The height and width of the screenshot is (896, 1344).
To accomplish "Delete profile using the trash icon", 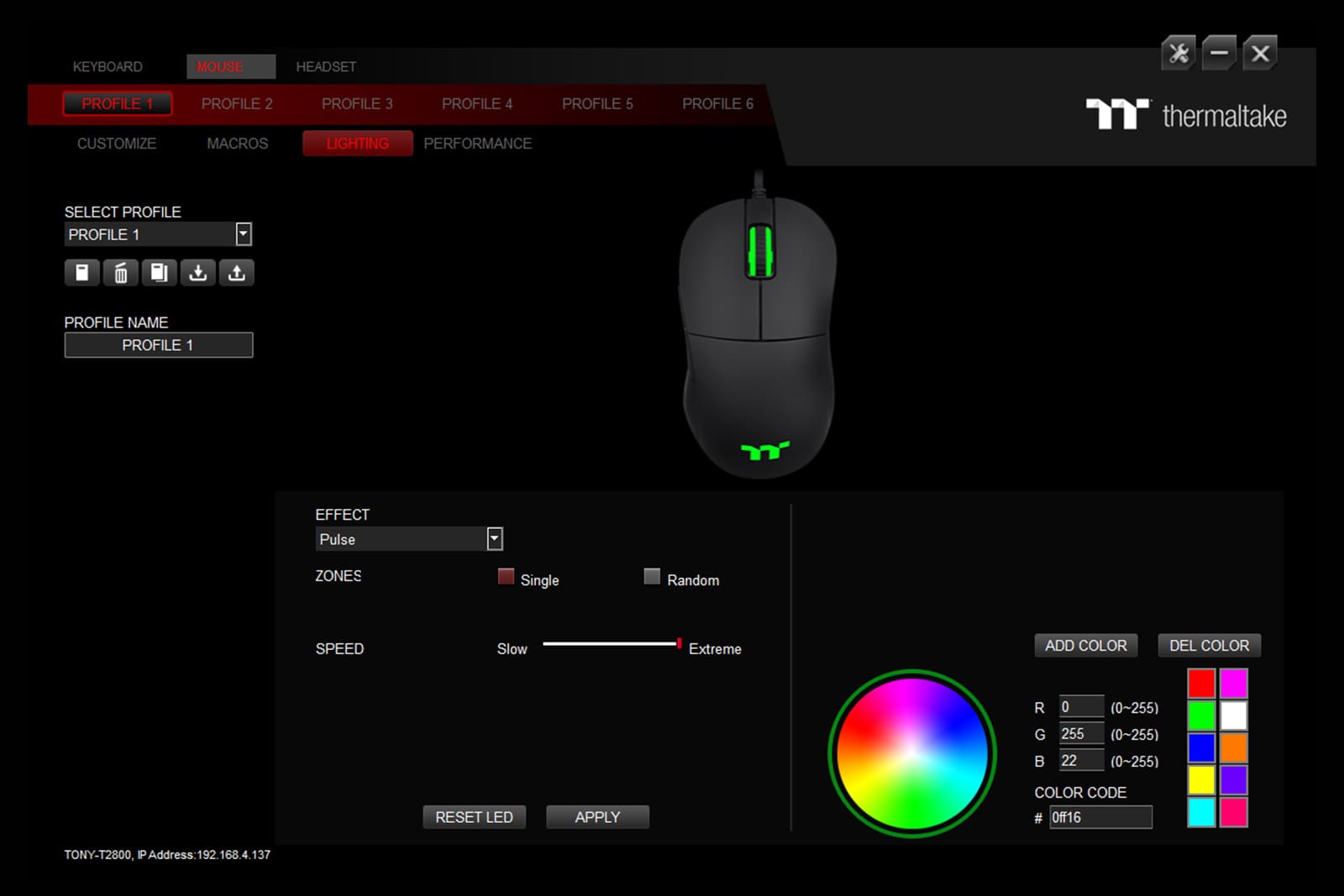I will pyautogui.click(x=121, y=273).
